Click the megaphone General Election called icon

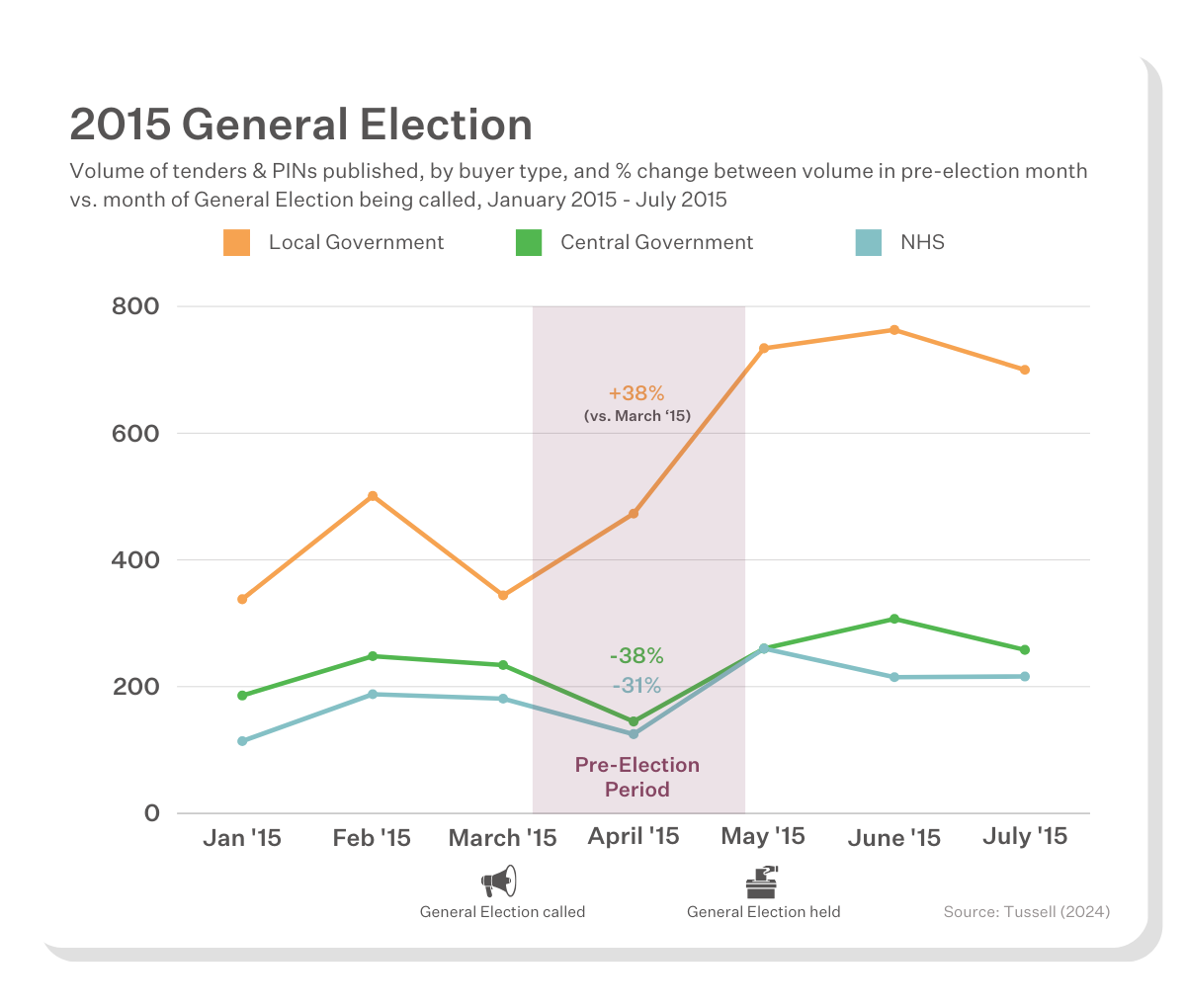(x=499, y=881)
